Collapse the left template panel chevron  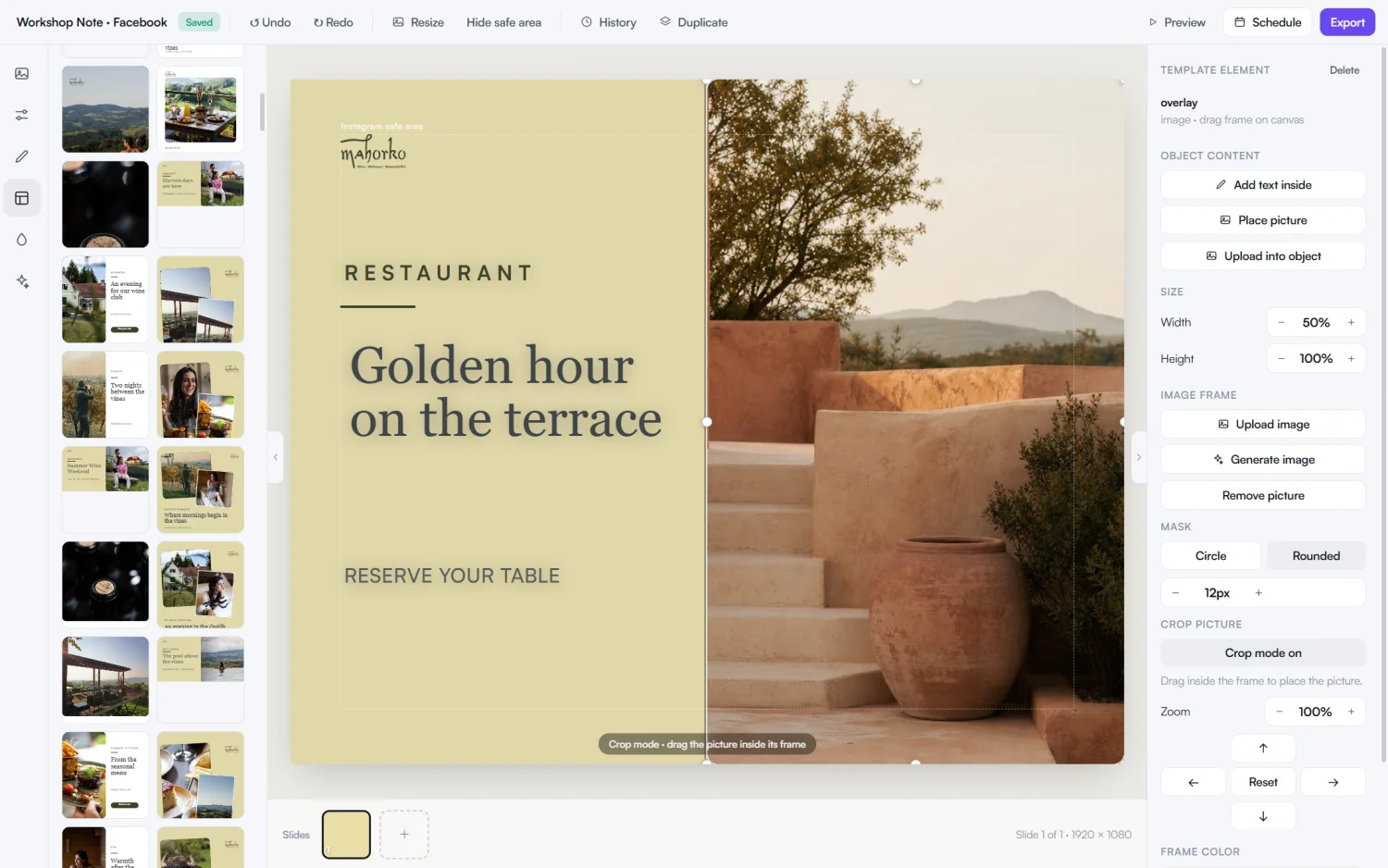(x=275, y=457)
